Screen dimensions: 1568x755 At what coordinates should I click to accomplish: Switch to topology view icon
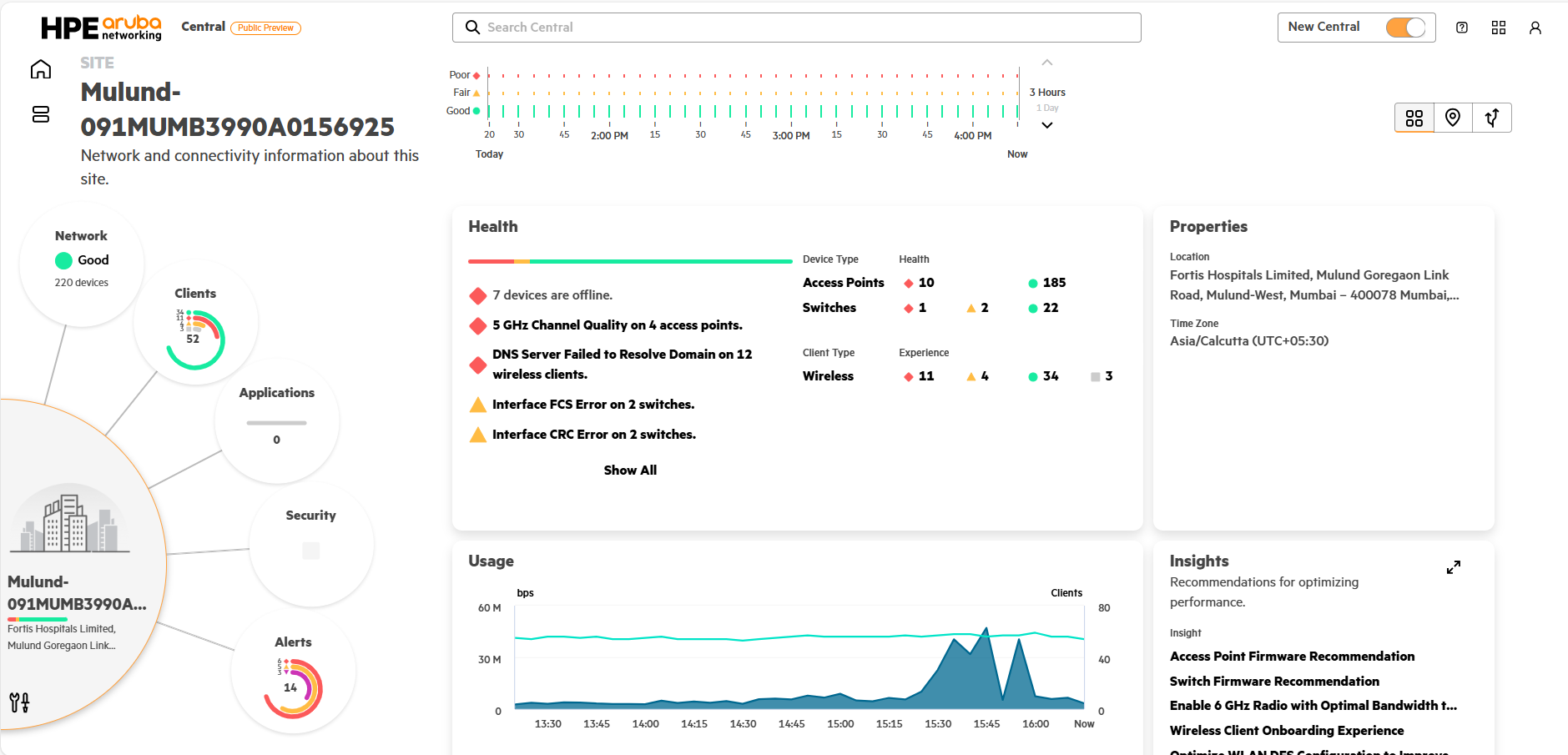[1491, 118]
